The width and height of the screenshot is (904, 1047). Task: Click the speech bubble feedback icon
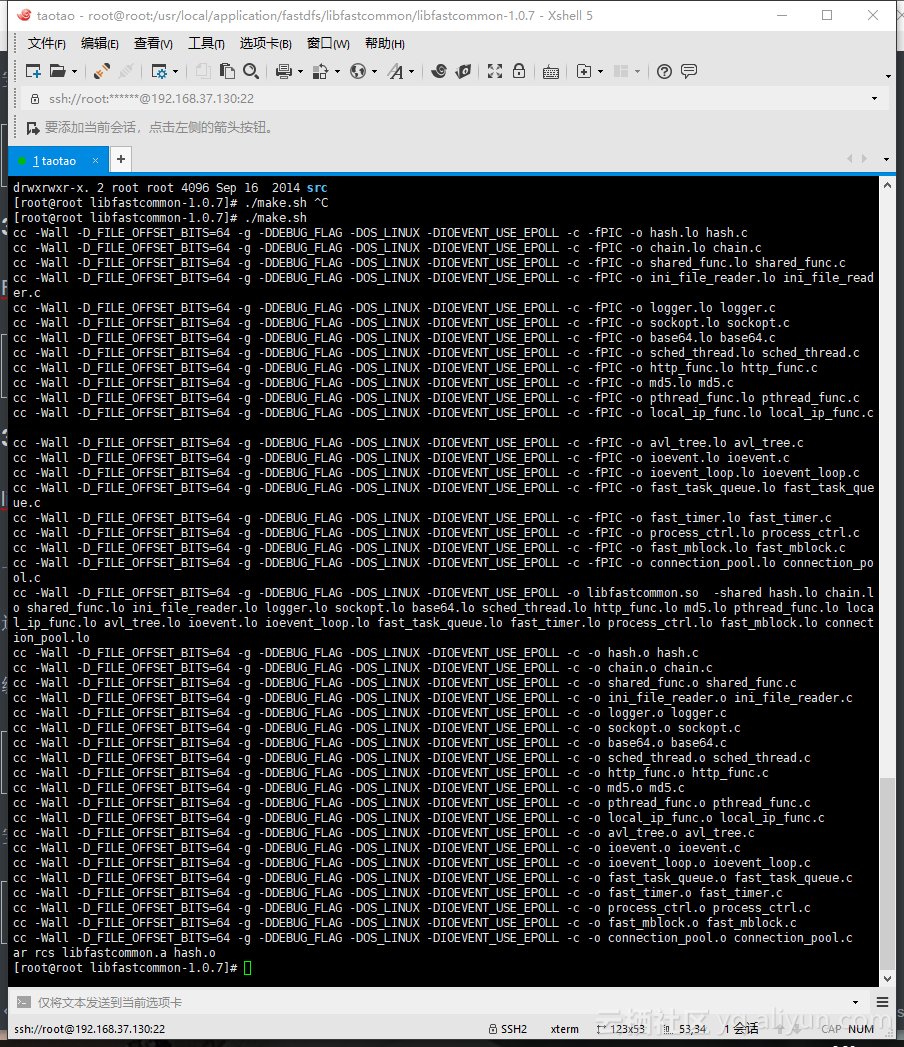689,71
